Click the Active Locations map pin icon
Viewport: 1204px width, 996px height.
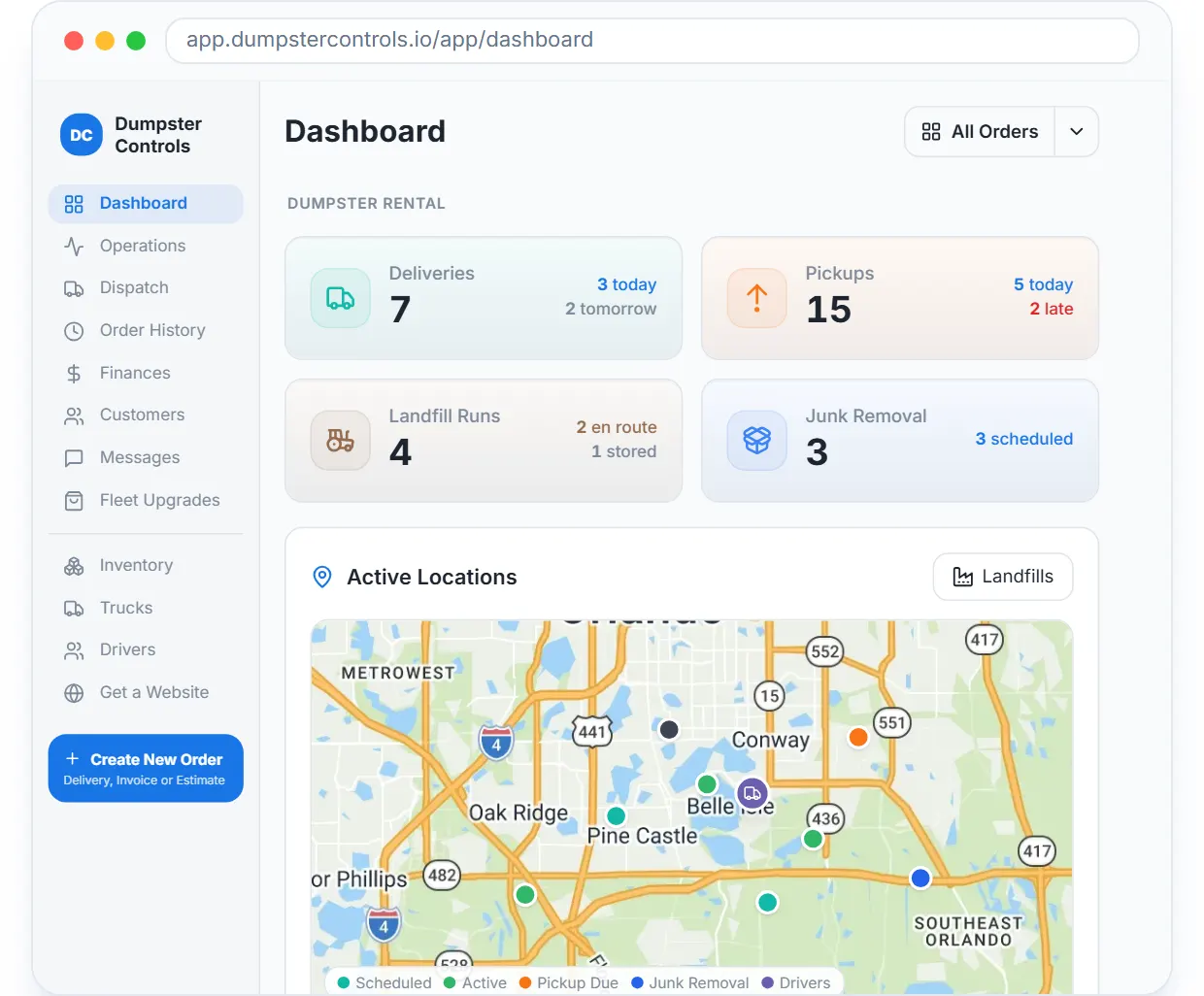click(322, 577)
